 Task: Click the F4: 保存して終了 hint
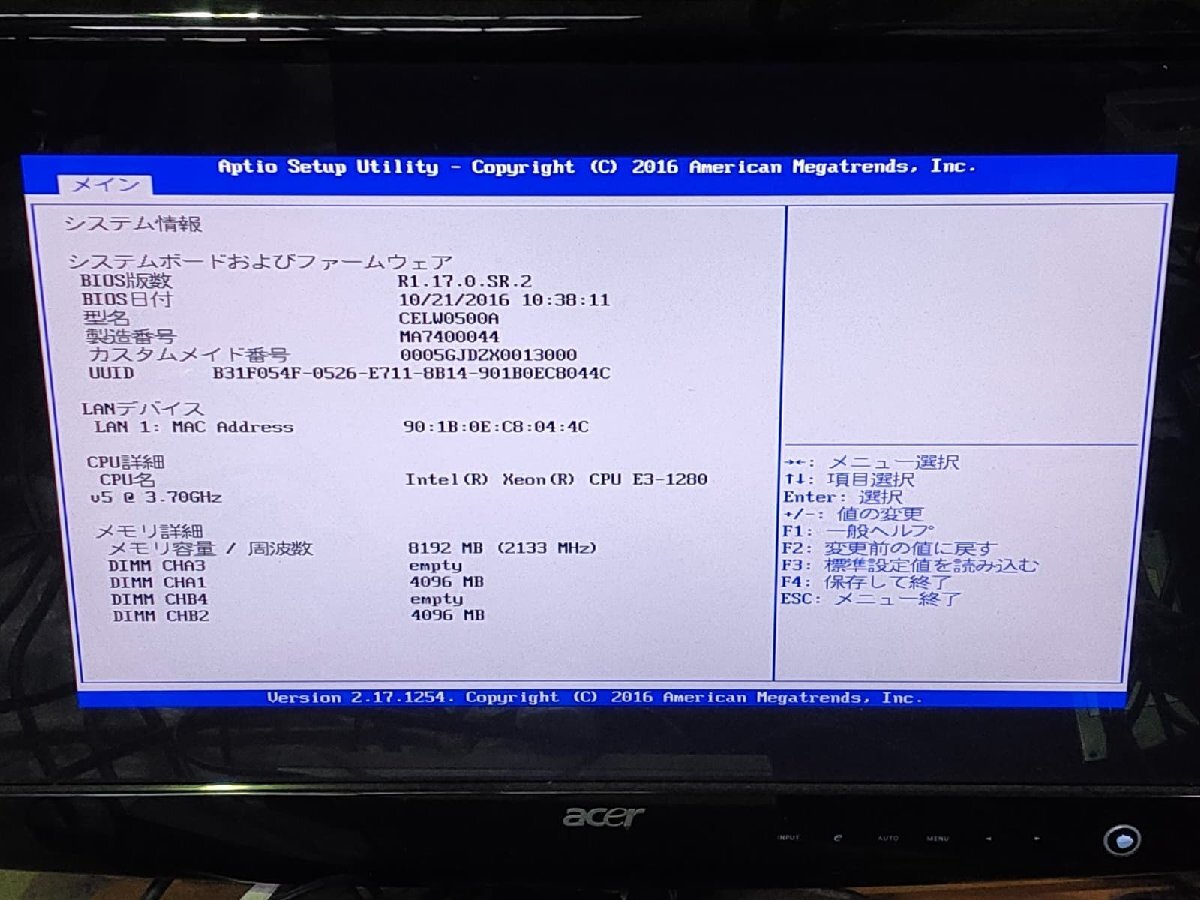(x=866, y=582)
